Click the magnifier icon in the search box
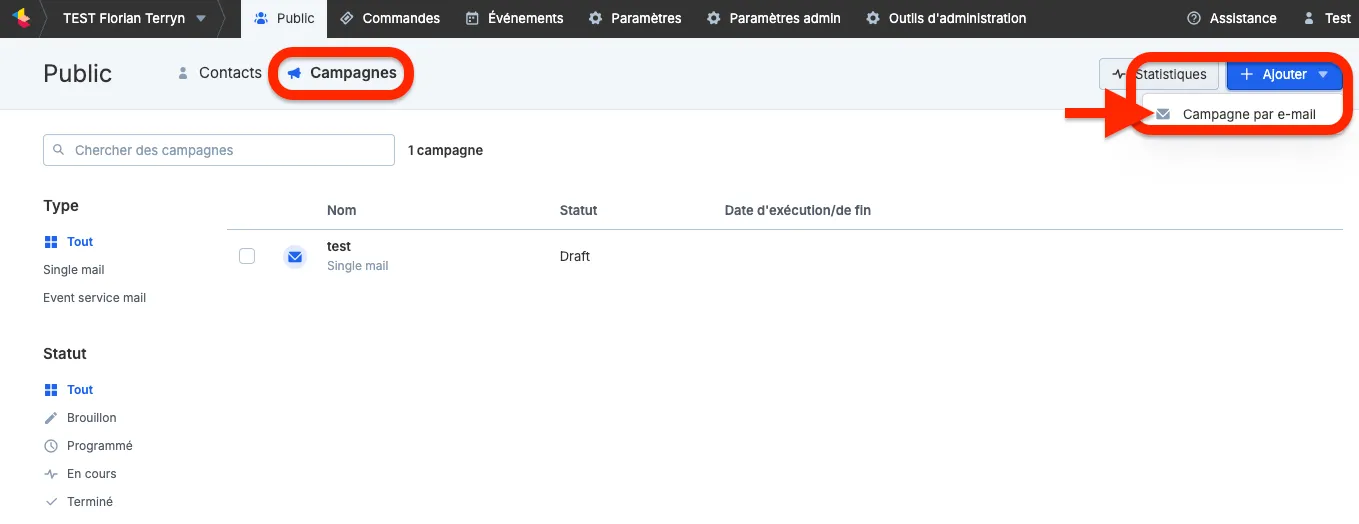Viewport: 1359px width, 524px height. click(59, 150)
